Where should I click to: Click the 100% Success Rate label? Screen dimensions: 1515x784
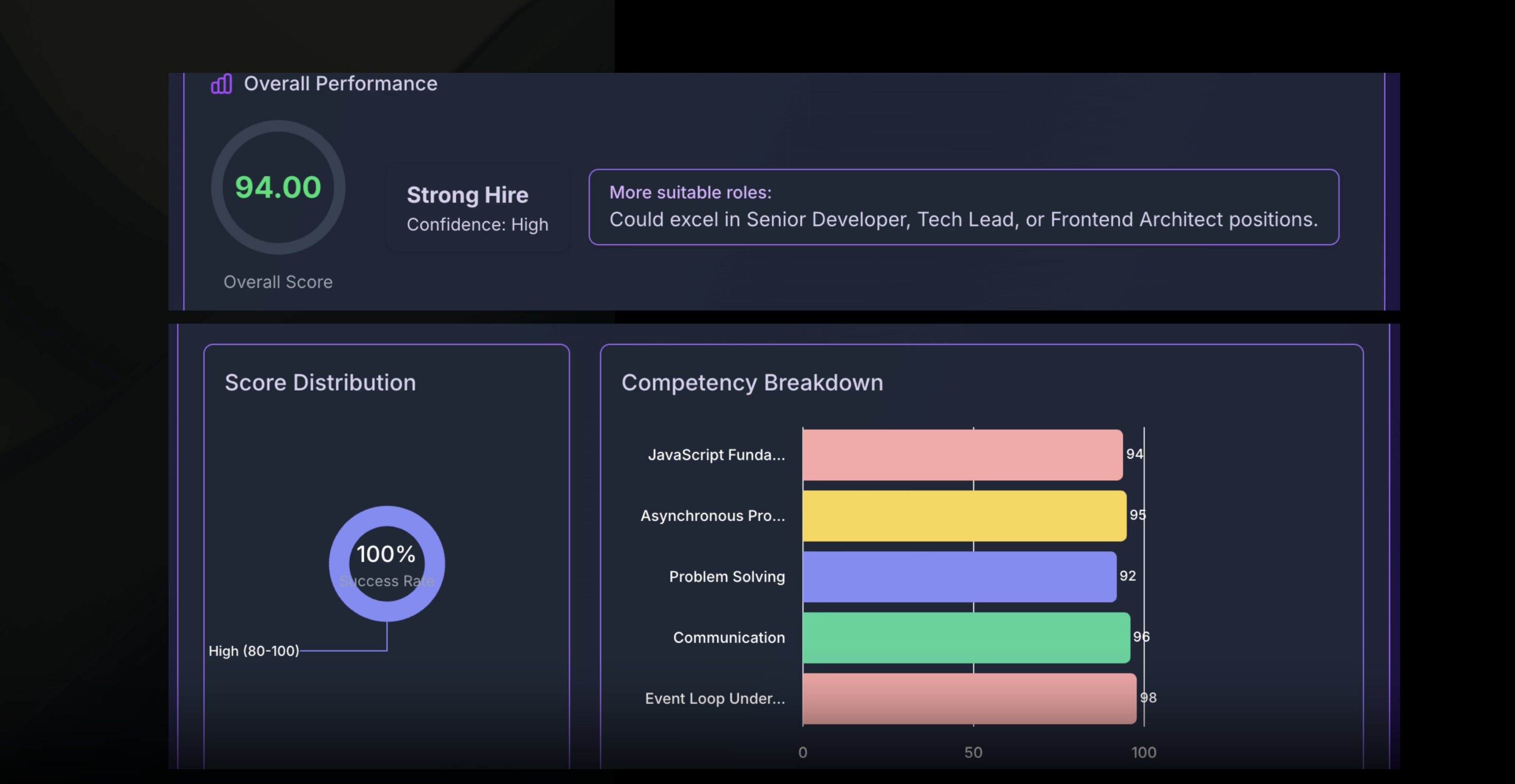[x=386, y=554]
